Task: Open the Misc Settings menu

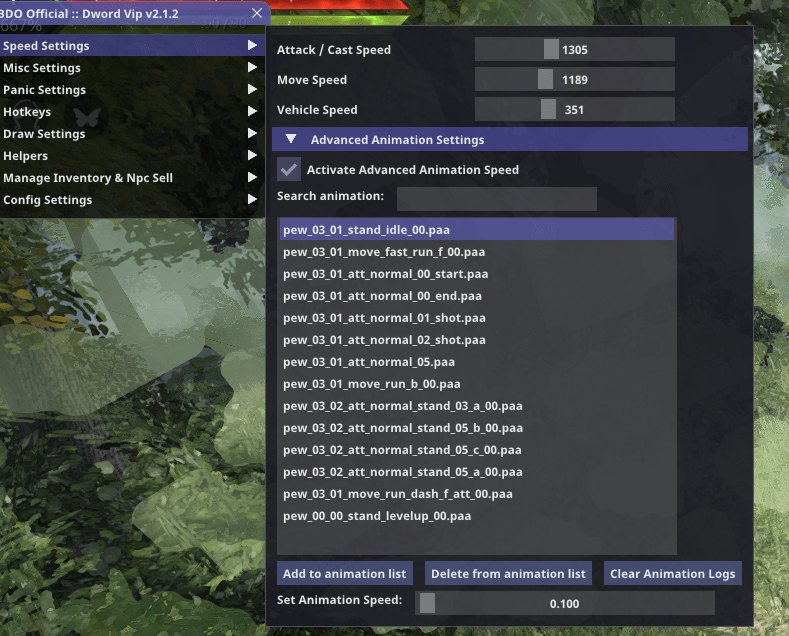Action: [132, 68]
